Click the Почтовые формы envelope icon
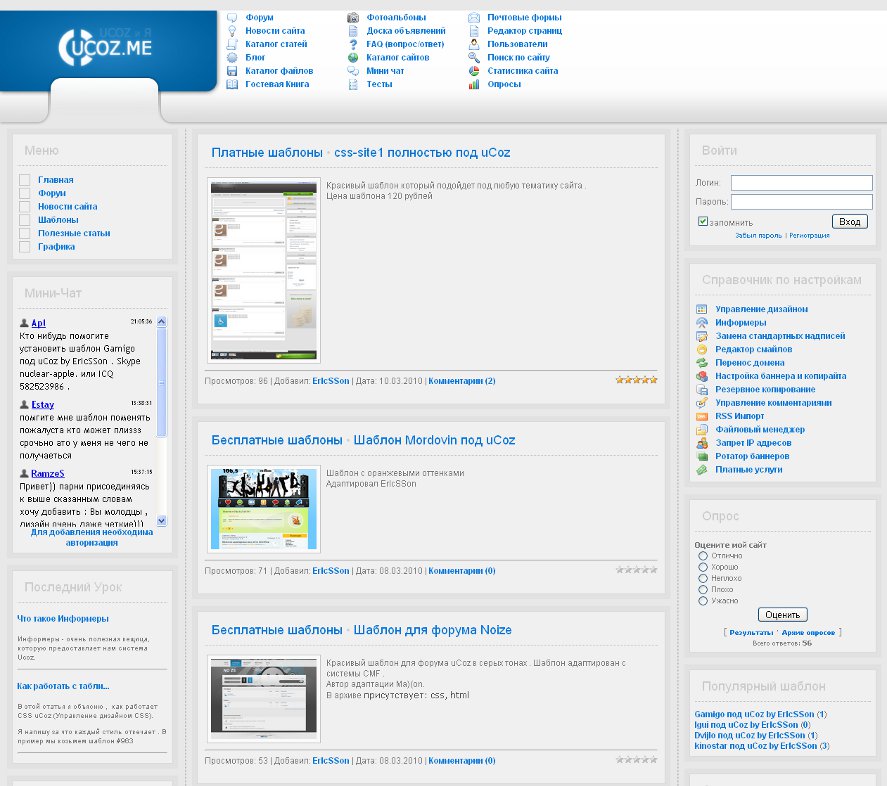Screen dimensions: 887x786 tap(474, 18)
